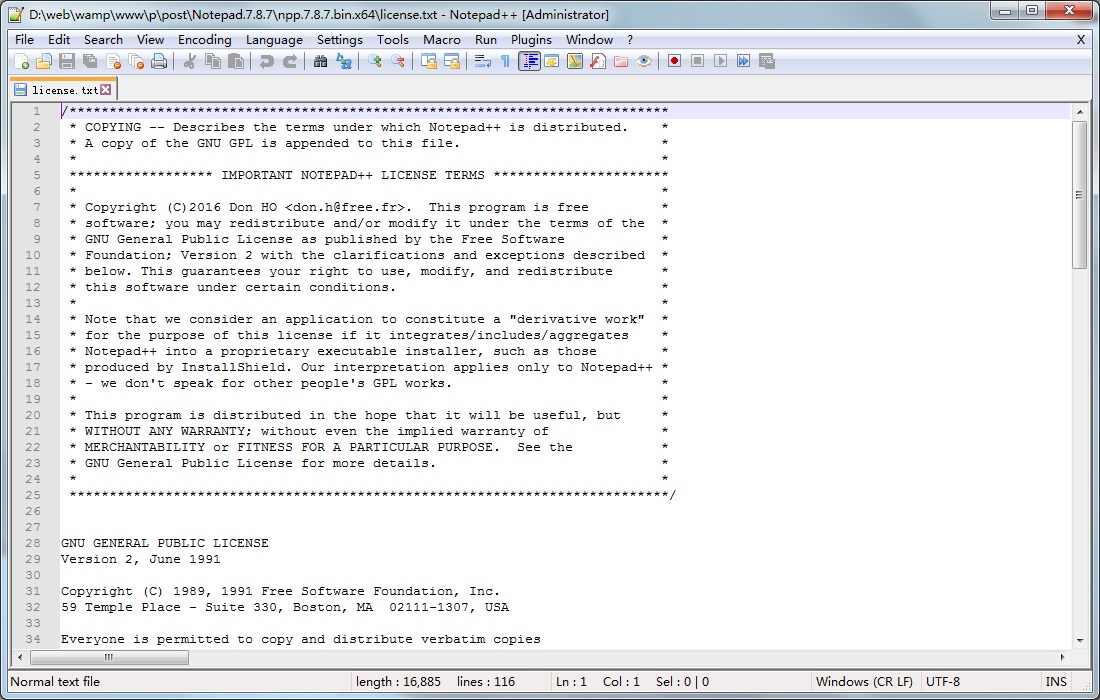Toggle file Monitoring eye icon
The image size is (1100, 700).
pyautogui.click(x=644, y=62)
